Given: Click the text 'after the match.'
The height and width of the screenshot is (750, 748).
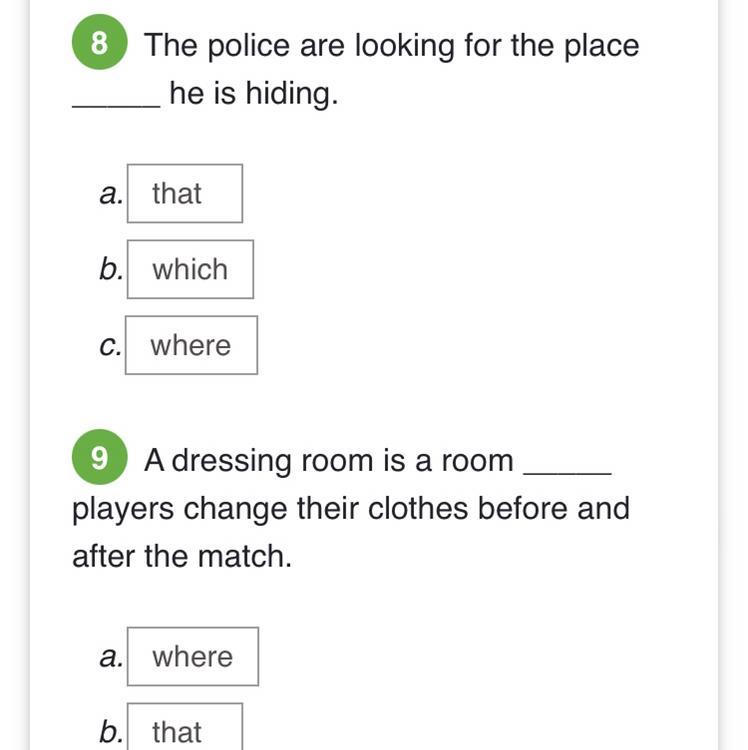Looking at the screenshot, I should point(182,556).
